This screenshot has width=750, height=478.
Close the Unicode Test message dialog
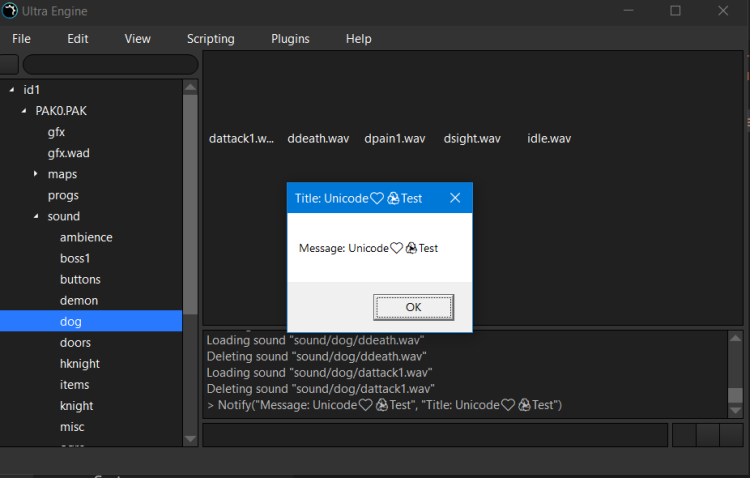[455, 198]
